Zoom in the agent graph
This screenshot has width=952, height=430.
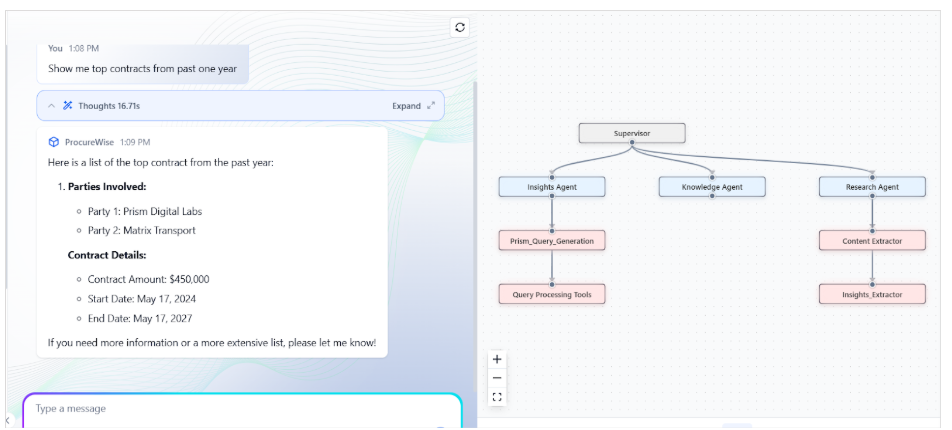(497, 359)
